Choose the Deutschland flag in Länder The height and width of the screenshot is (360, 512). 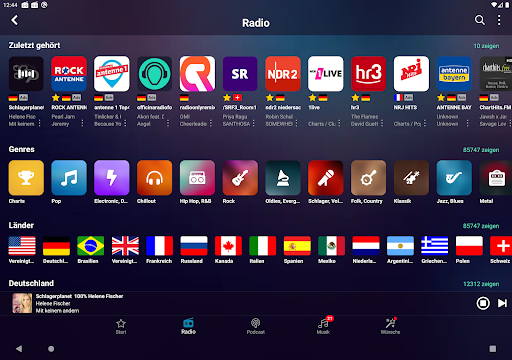56,246
